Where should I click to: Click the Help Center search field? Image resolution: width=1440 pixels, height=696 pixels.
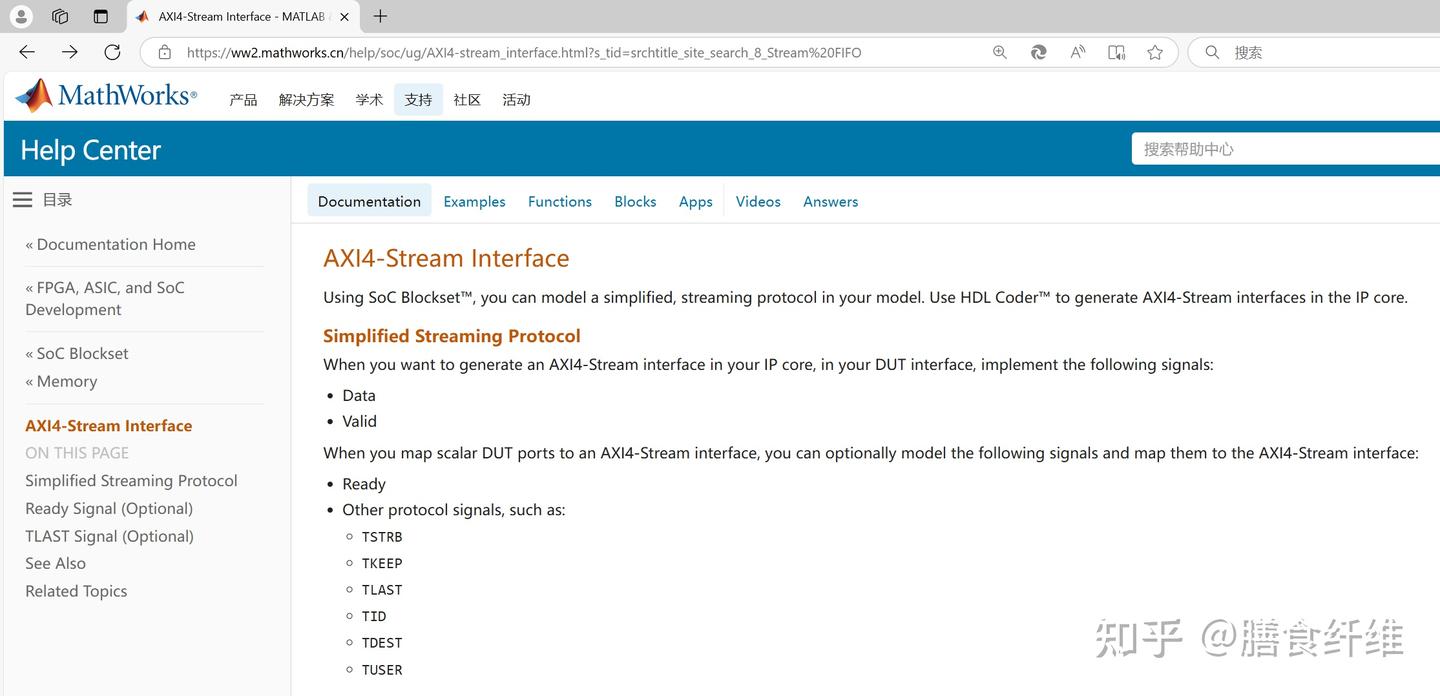pos(1285,149)
